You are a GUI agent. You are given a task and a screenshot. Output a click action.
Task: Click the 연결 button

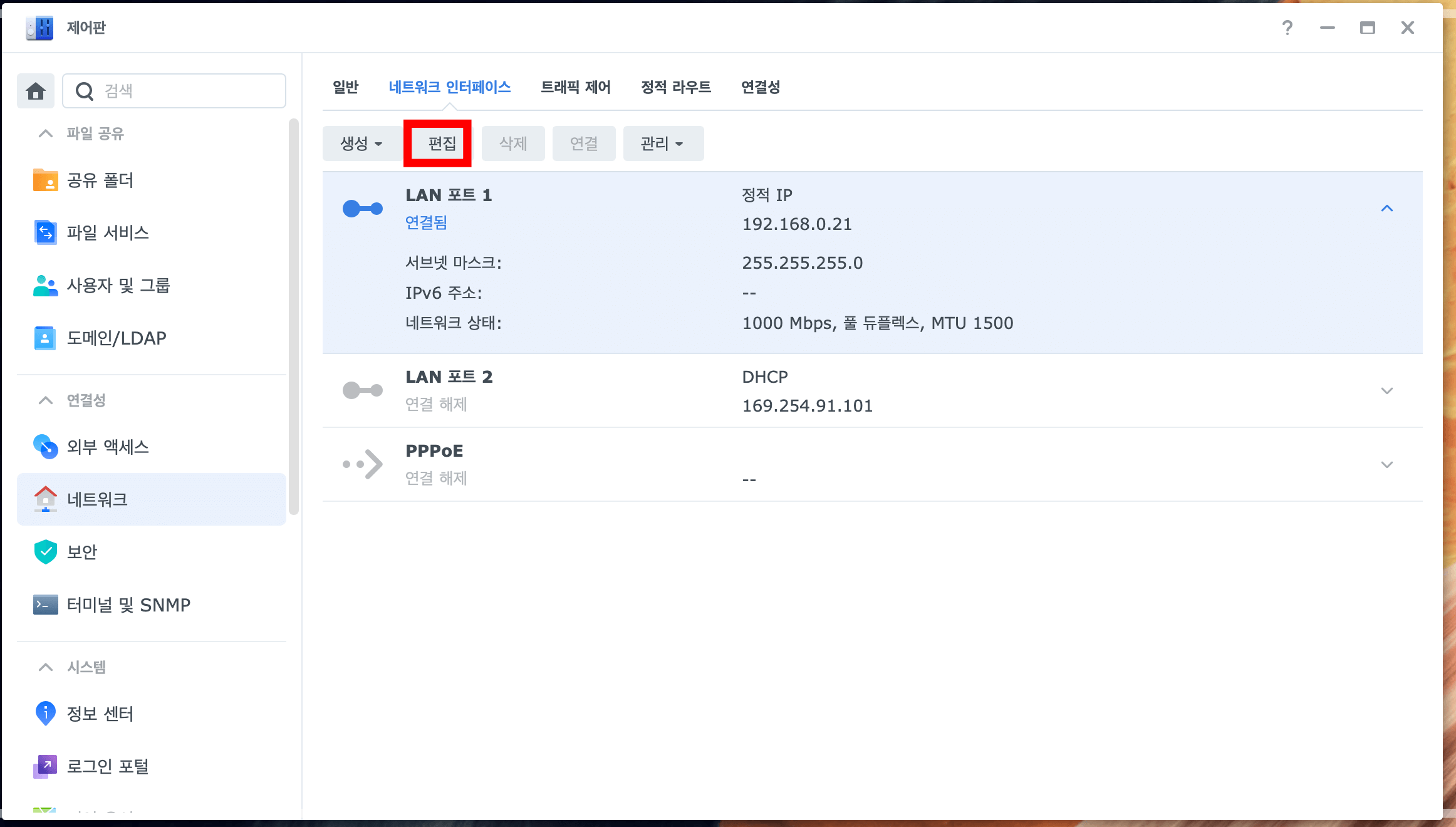point(584,143)
